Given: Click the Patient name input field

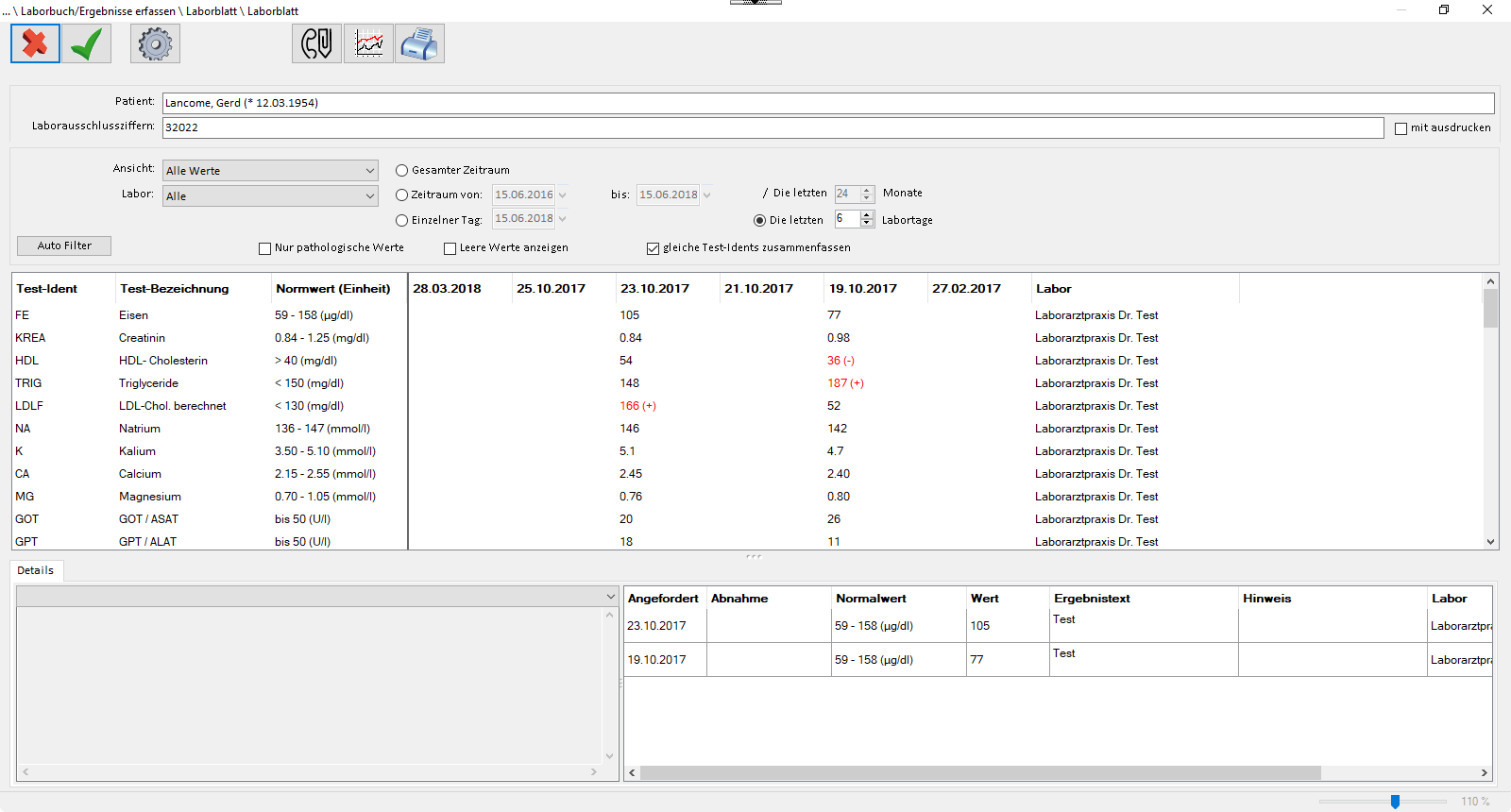Looking at the screenshot, I should coord(828,103).
